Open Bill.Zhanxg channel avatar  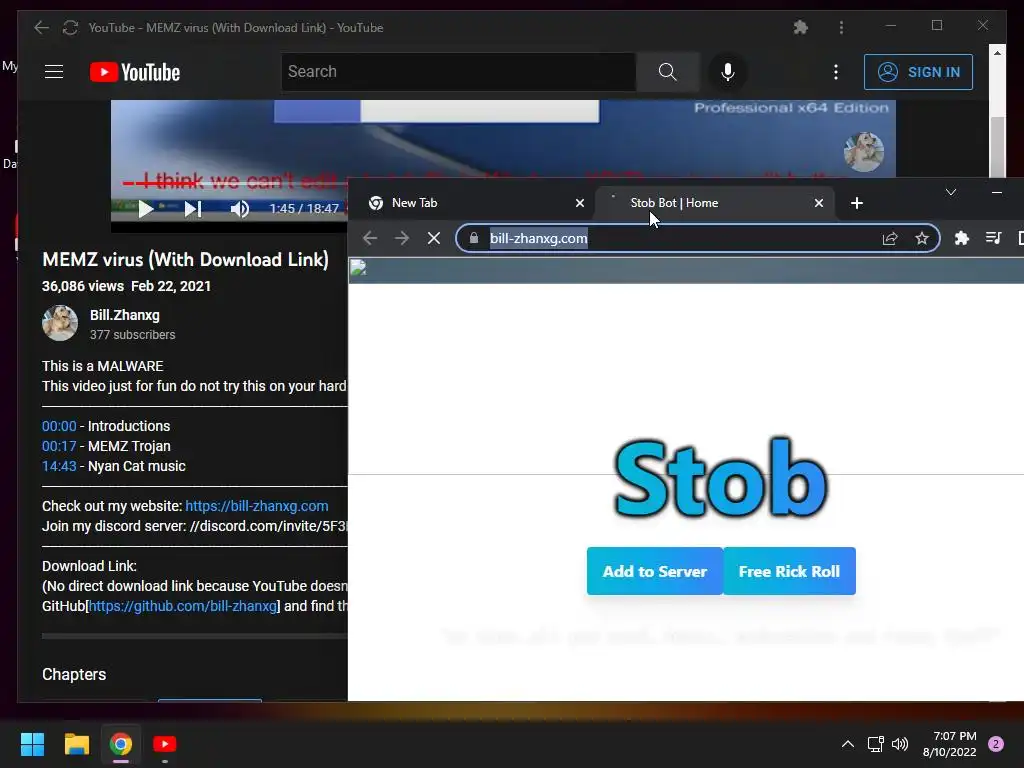pos(60,323)
